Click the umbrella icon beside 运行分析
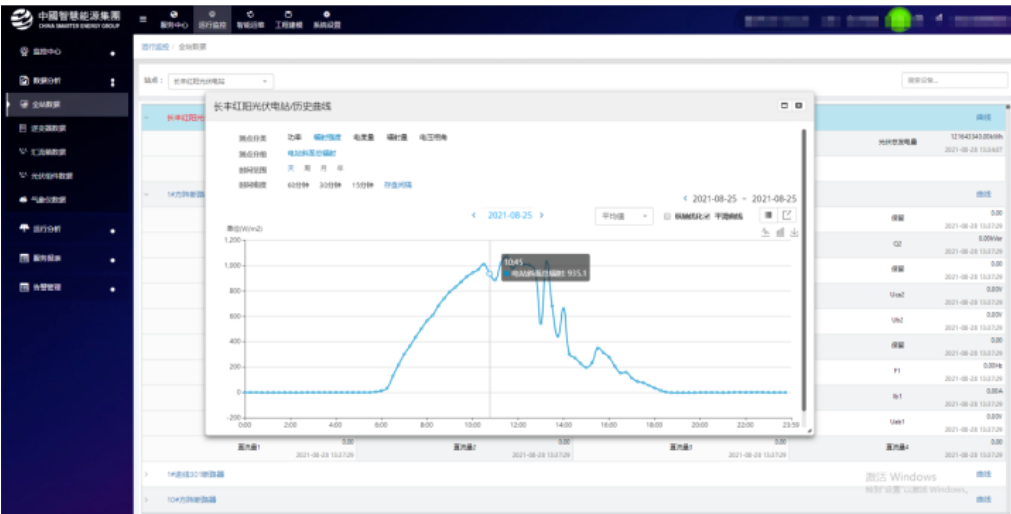The height and width of the screenshot is (514, 1011). pyautogui.click(x=24, y=229)
